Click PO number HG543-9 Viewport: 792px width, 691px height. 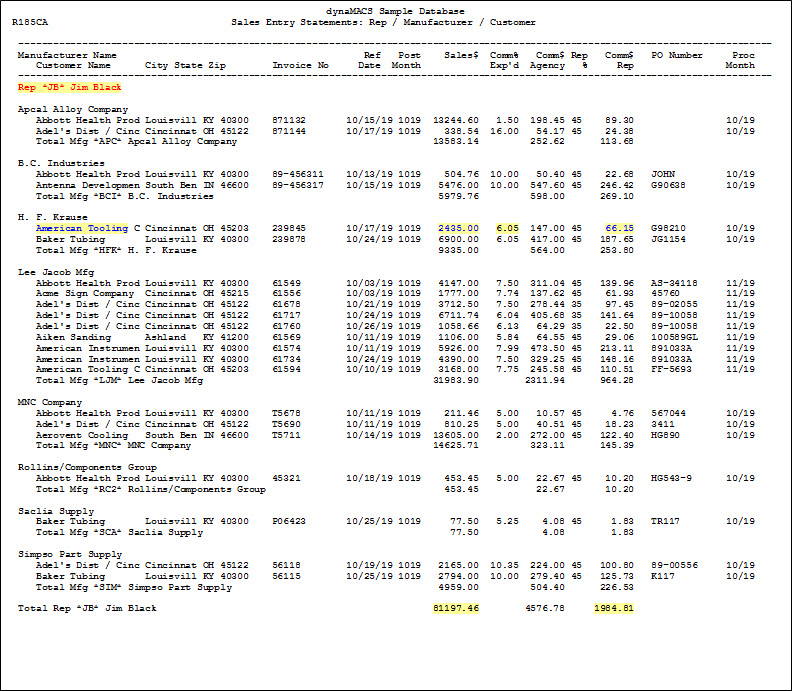671,478
